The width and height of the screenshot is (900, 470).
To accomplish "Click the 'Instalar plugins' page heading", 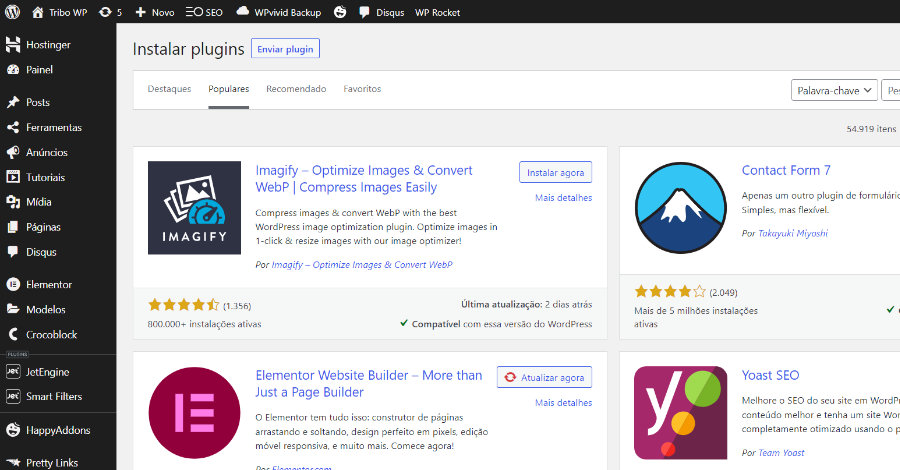I will (188, 49).
